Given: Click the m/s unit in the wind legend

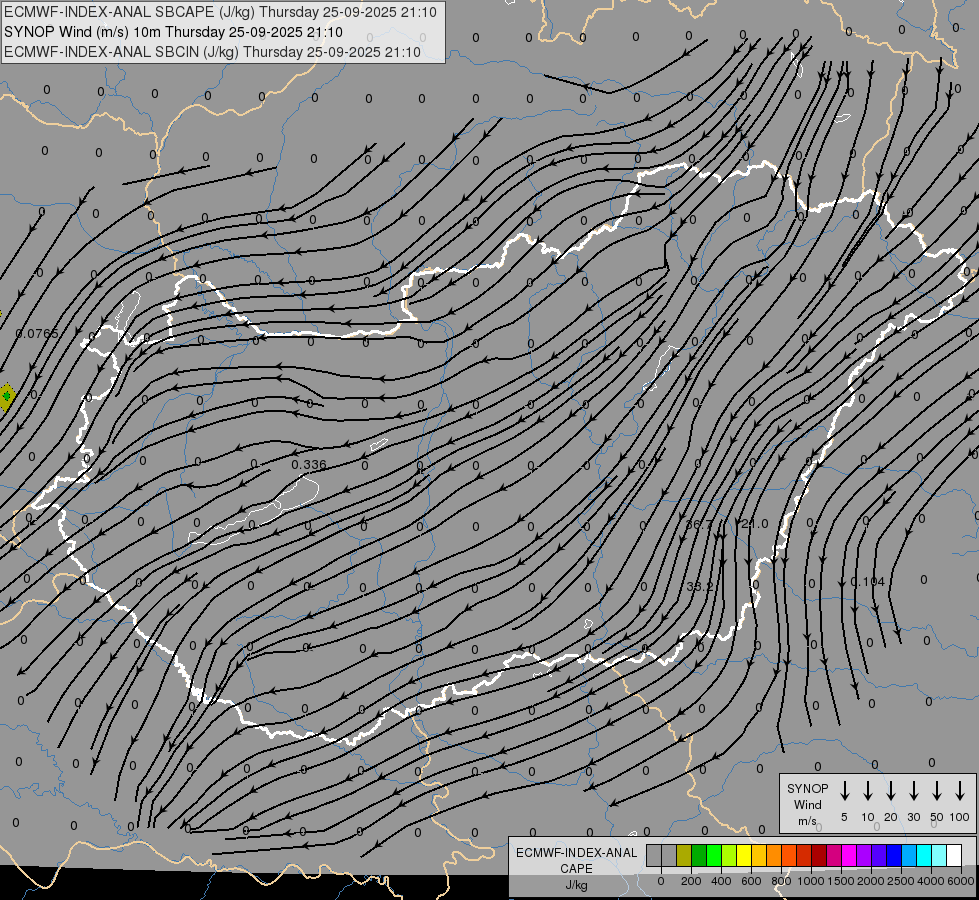Looking at the screenshot, I should click(x=807, y=821).
